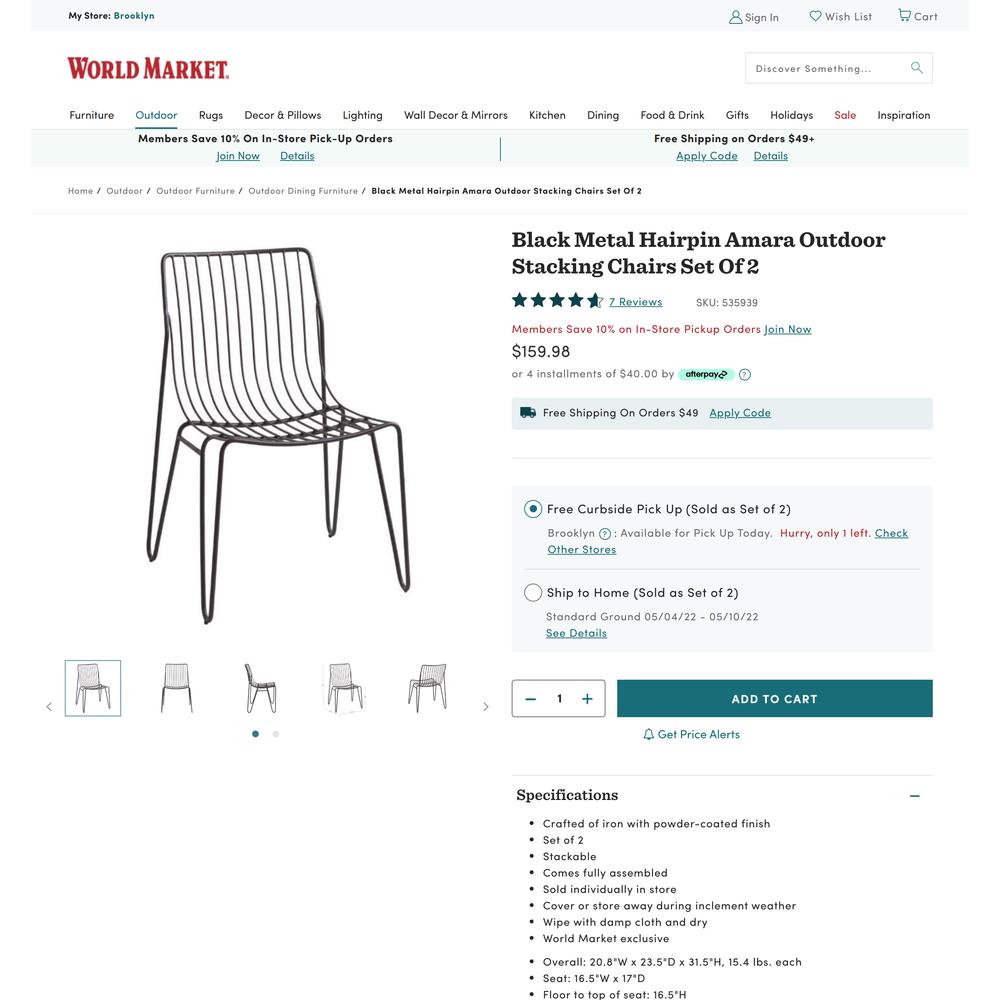Open the shopping Cart icon
The image size is (1000, 1000).
pos(904,15)
